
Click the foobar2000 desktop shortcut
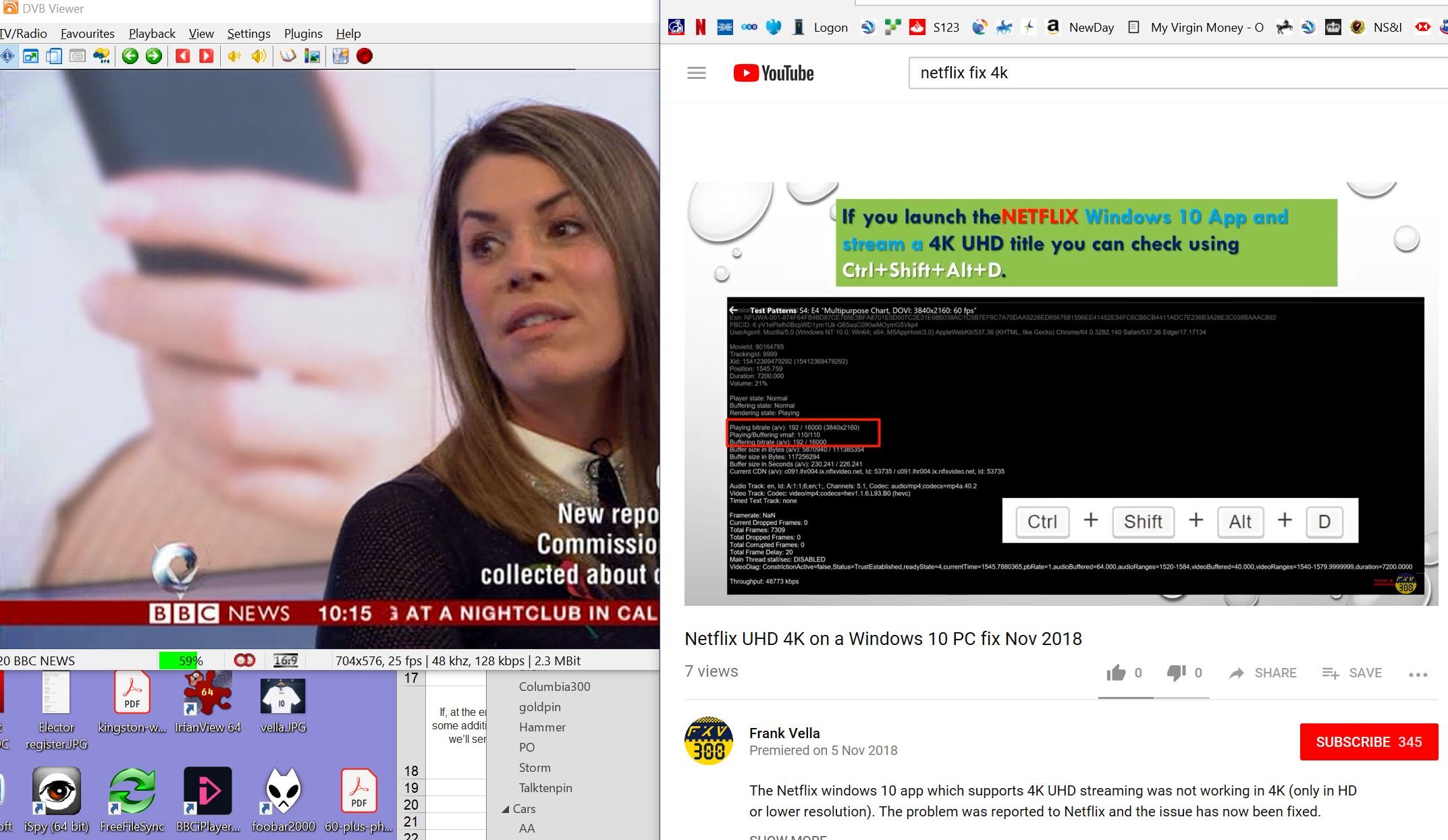pyautogui.click(x=283, y=800)
